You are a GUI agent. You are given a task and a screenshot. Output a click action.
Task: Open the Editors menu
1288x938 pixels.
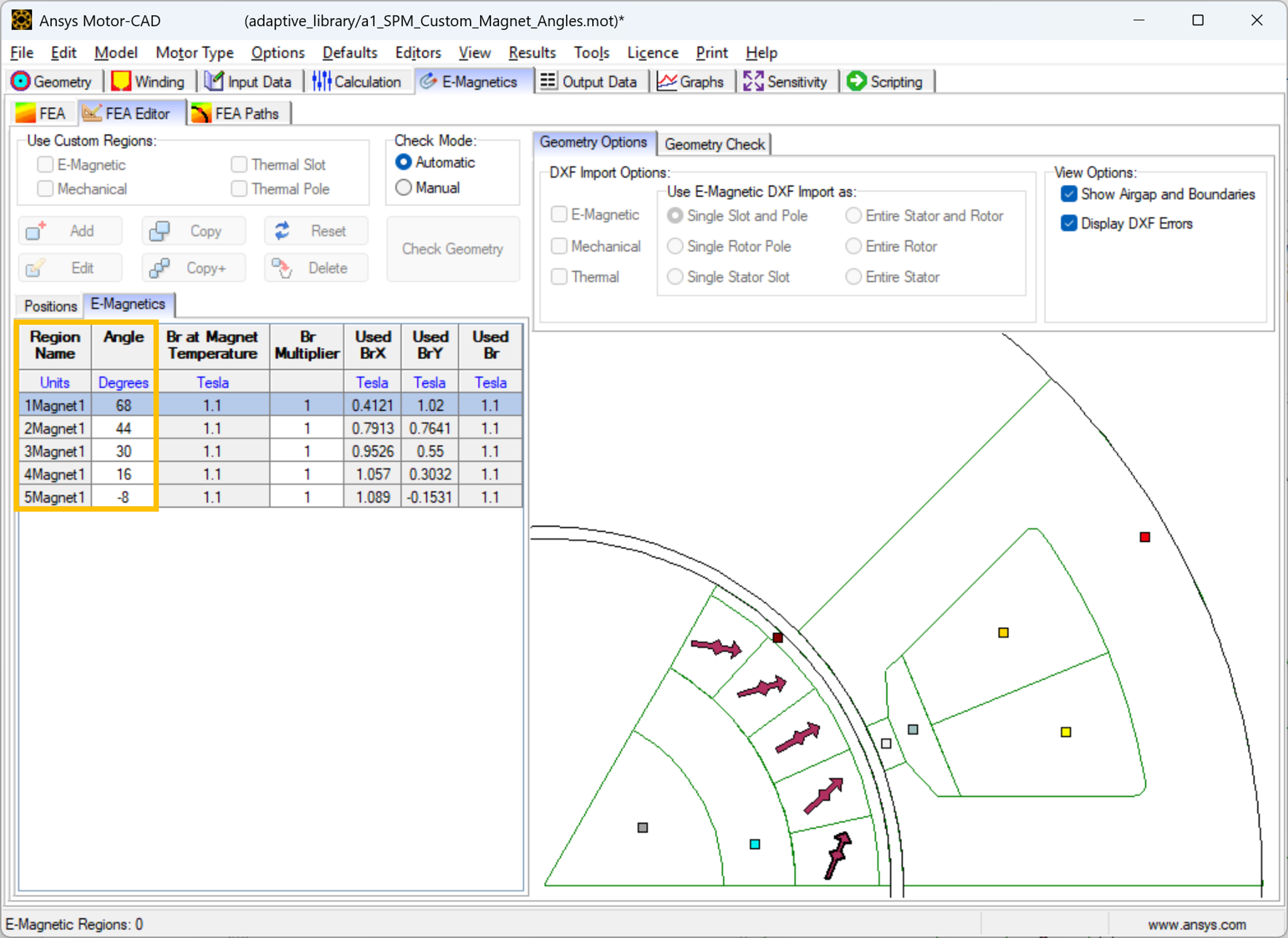click(x=417, y=53)
